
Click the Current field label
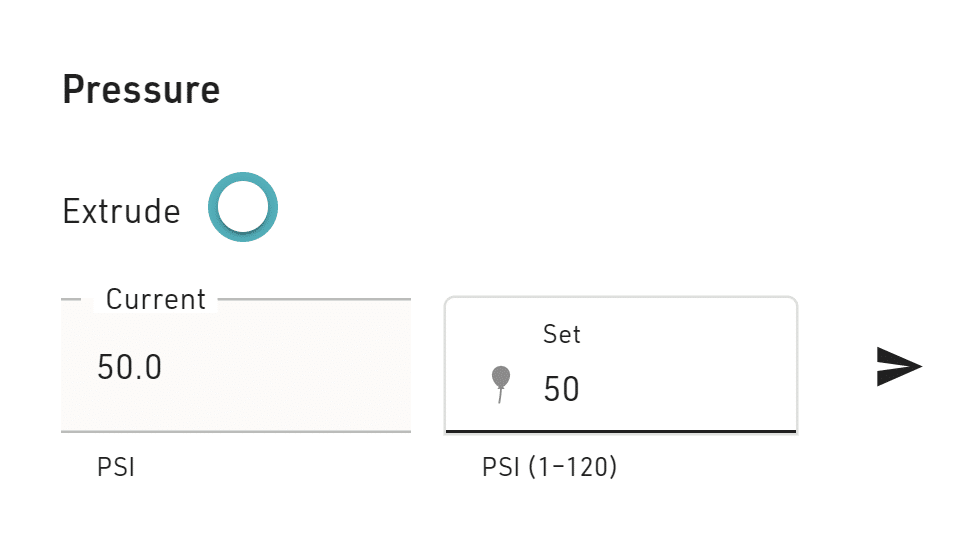[x=155, y=299]
